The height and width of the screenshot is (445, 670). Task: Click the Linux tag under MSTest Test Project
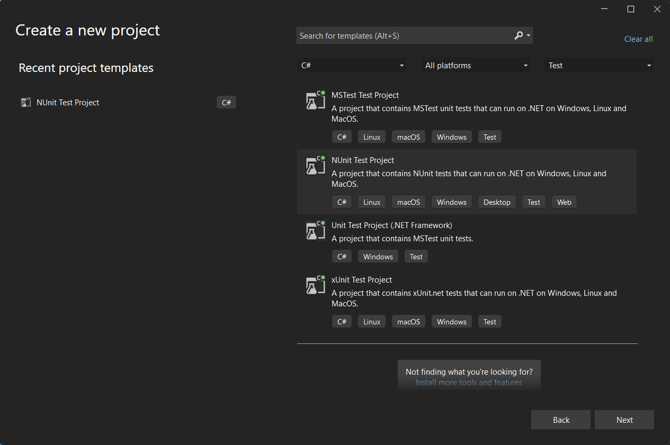[x=371, y=137]
